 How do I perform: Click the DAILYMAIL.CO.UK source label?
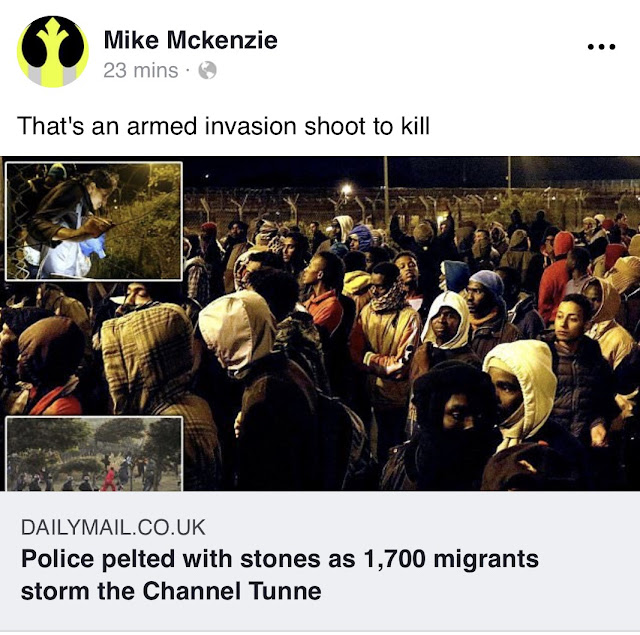[x=113, y=527]
